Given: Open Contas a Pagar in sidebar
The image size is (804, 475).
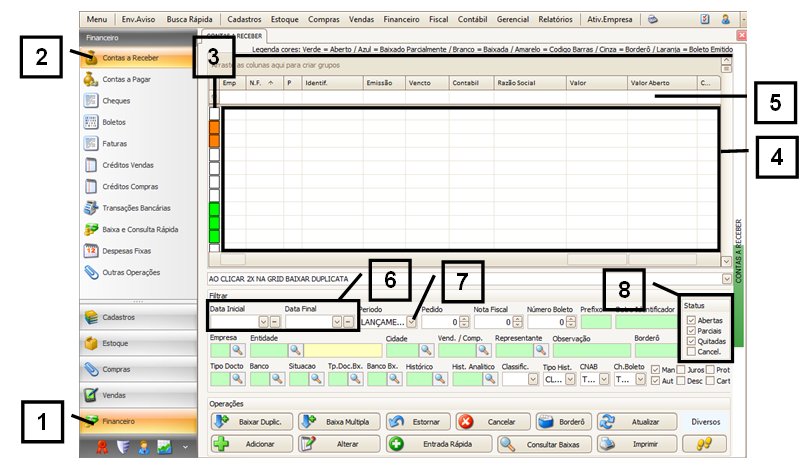Looking at the screenshot, I should click(125, 79).
